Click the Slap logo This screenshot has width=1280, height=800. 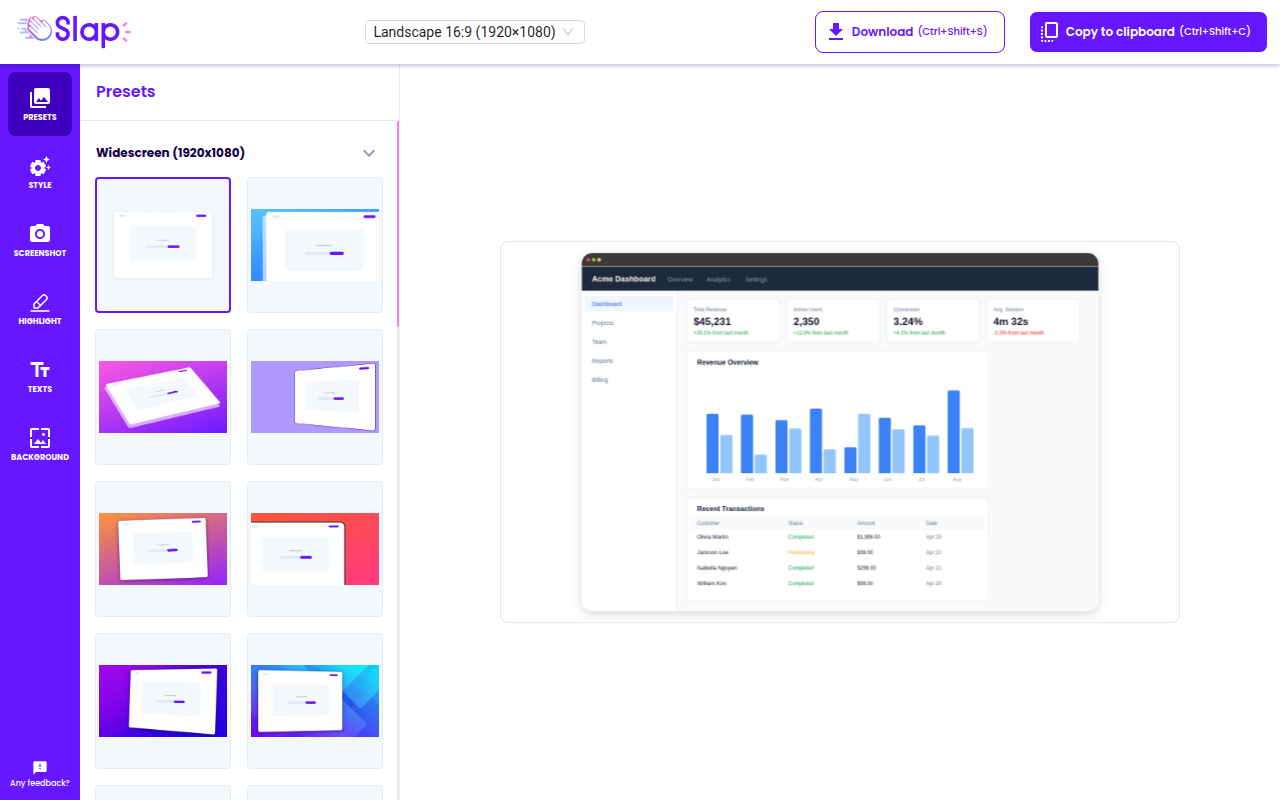click(x=75, y=30)
